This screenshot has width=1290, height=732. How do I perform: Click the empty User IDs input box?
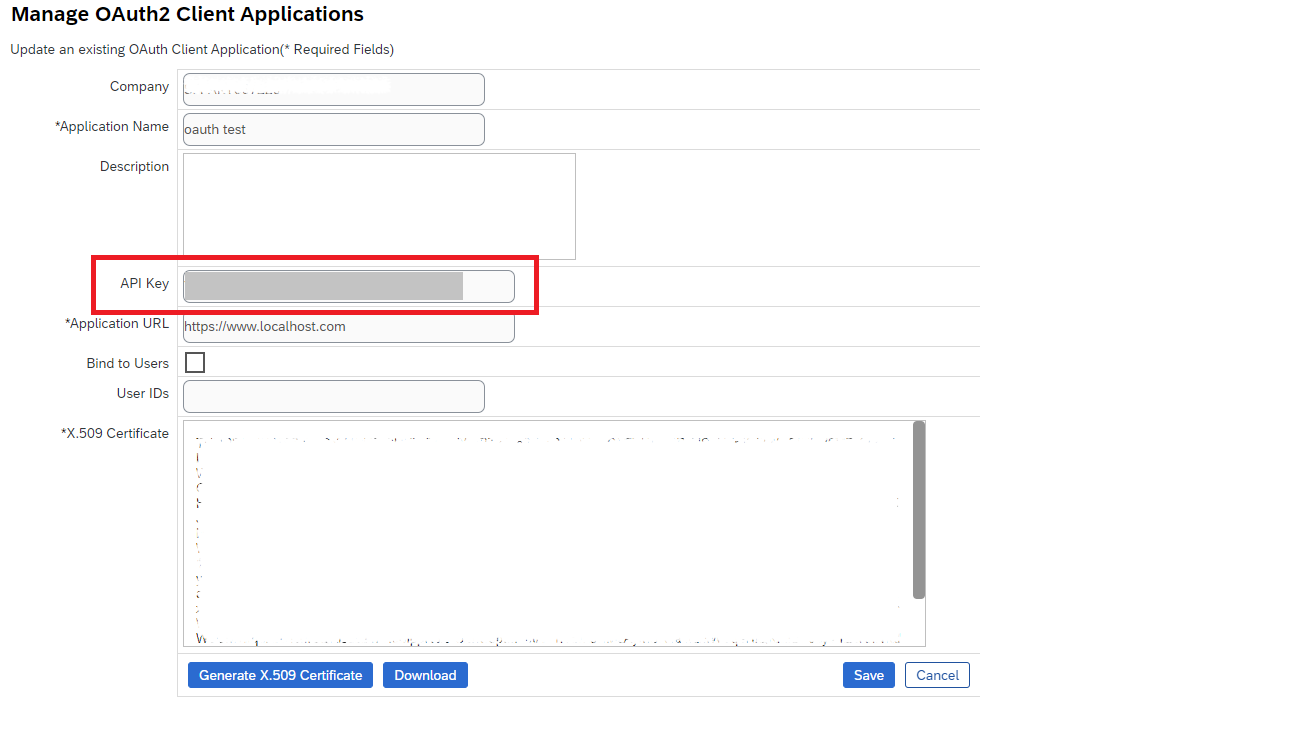pyautogui.click(x=334, y=396)
